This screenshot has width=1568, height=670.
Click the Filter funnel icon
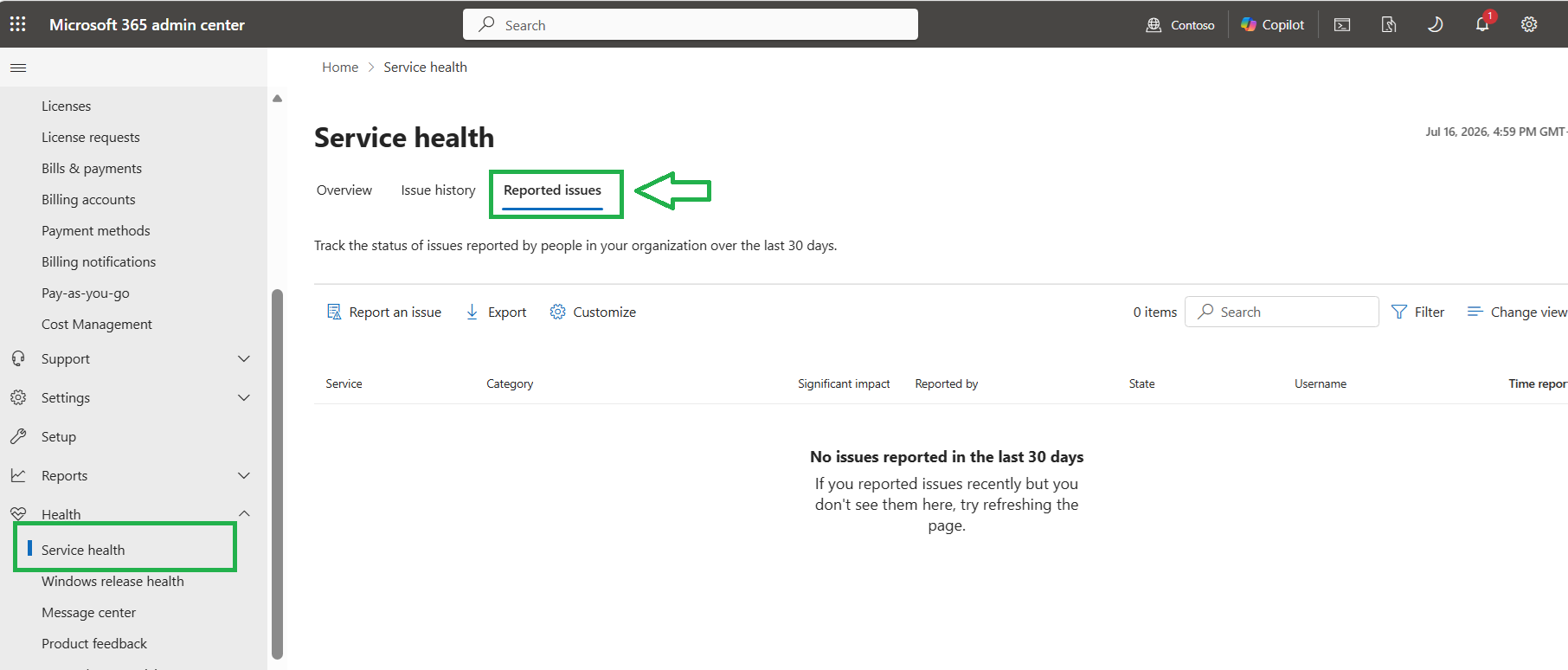(1398, 312)
